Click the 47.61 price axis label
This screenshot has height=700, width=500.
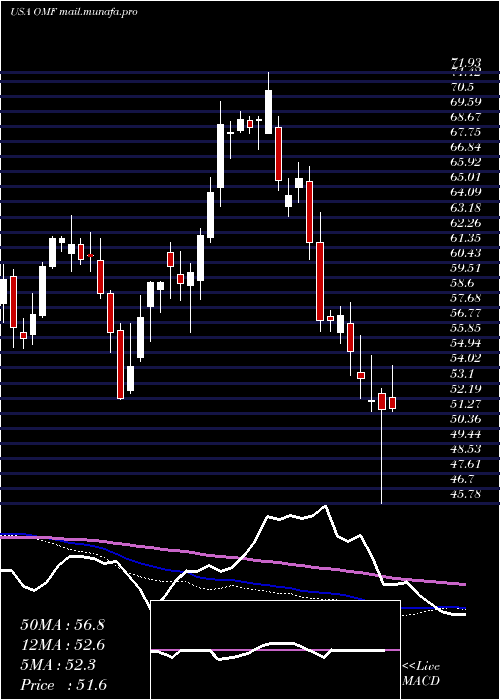[x=467, y=465]
